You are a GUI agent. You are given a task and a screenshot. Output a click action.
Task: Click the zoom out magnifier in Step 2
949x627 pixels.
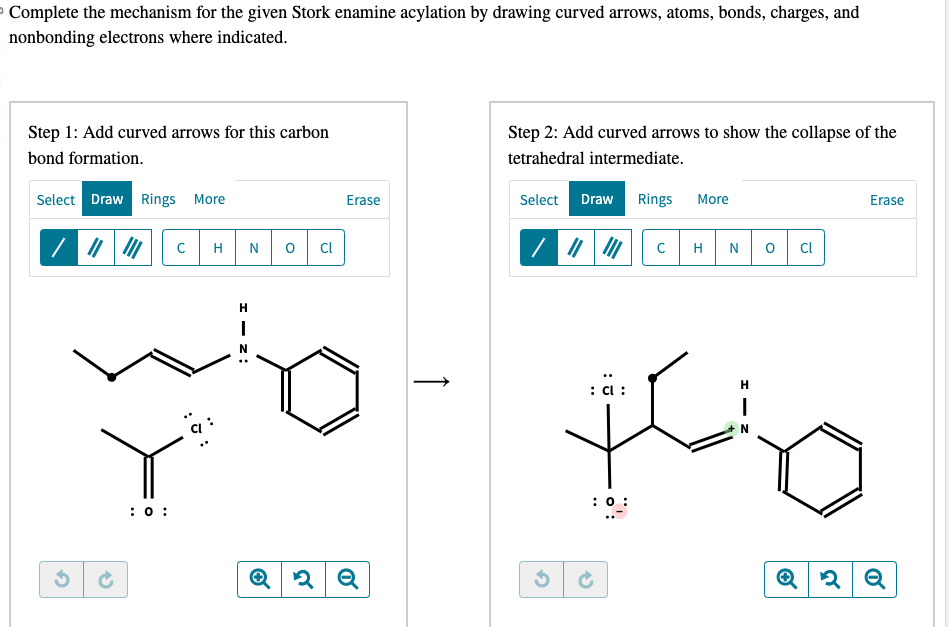[876, 579]
